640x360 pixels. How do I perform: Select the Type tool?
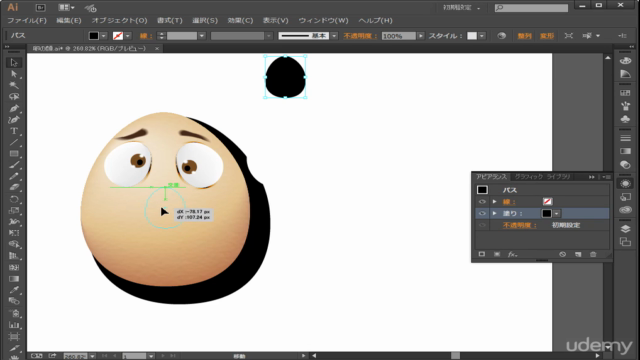click(14, 131)
